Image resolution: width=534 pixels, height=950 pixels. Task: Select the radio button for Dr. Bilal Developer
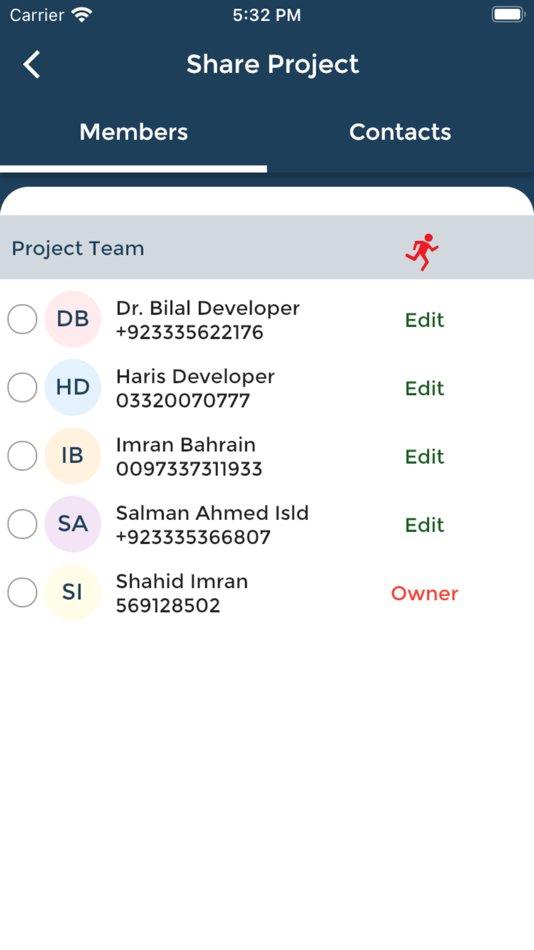coord(22,319)
